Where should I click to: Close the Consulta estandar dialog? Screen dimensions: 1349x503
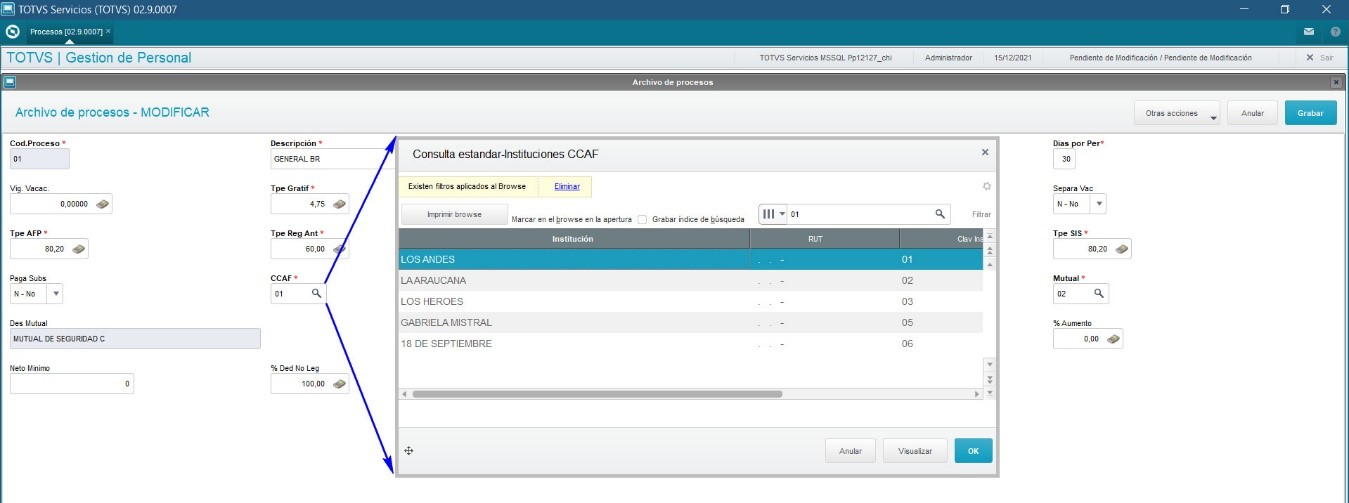coord(985,152)
